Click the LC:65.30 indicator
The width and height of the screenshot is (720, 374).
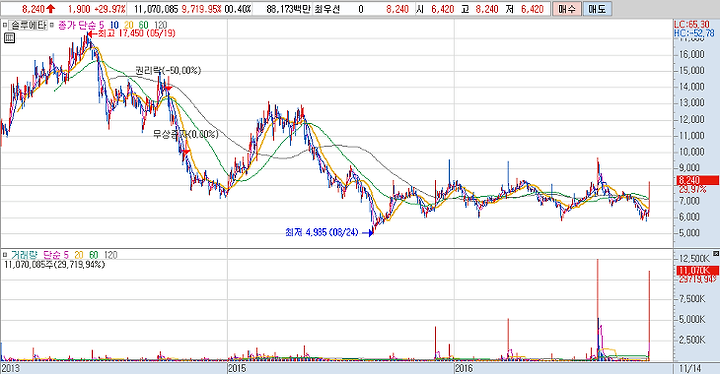tap(692, 24)
